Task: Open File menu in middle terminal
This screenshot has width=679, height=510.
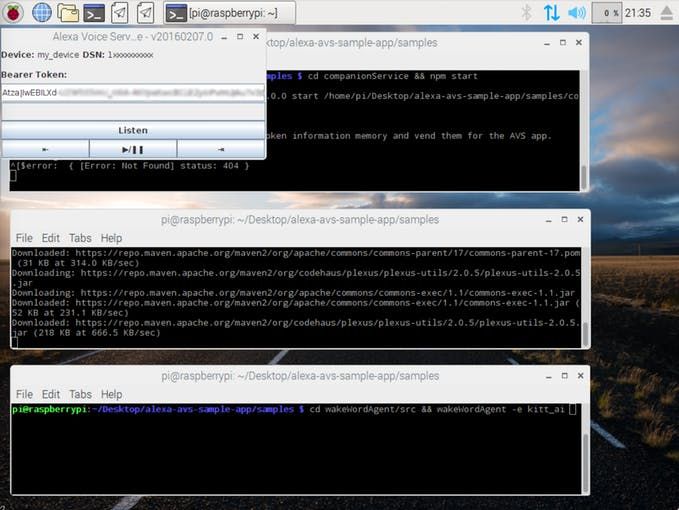Action: click(24, 238)
